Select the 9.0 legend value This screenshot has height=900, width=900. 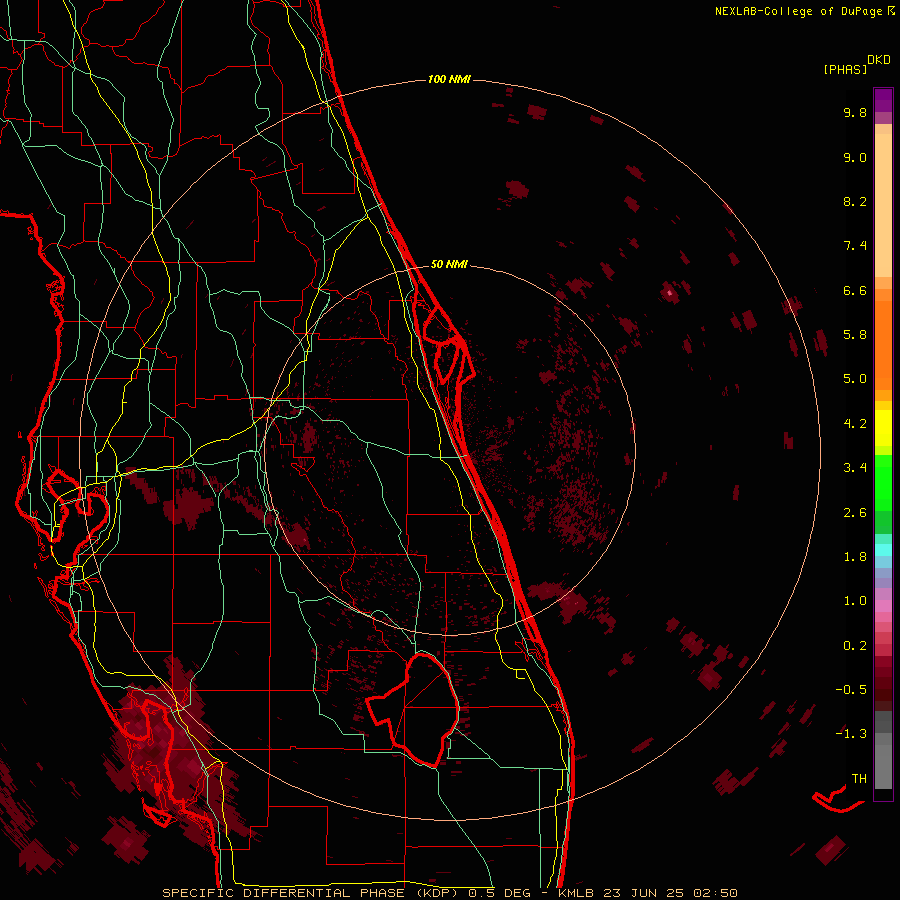[x=855, y=157]
